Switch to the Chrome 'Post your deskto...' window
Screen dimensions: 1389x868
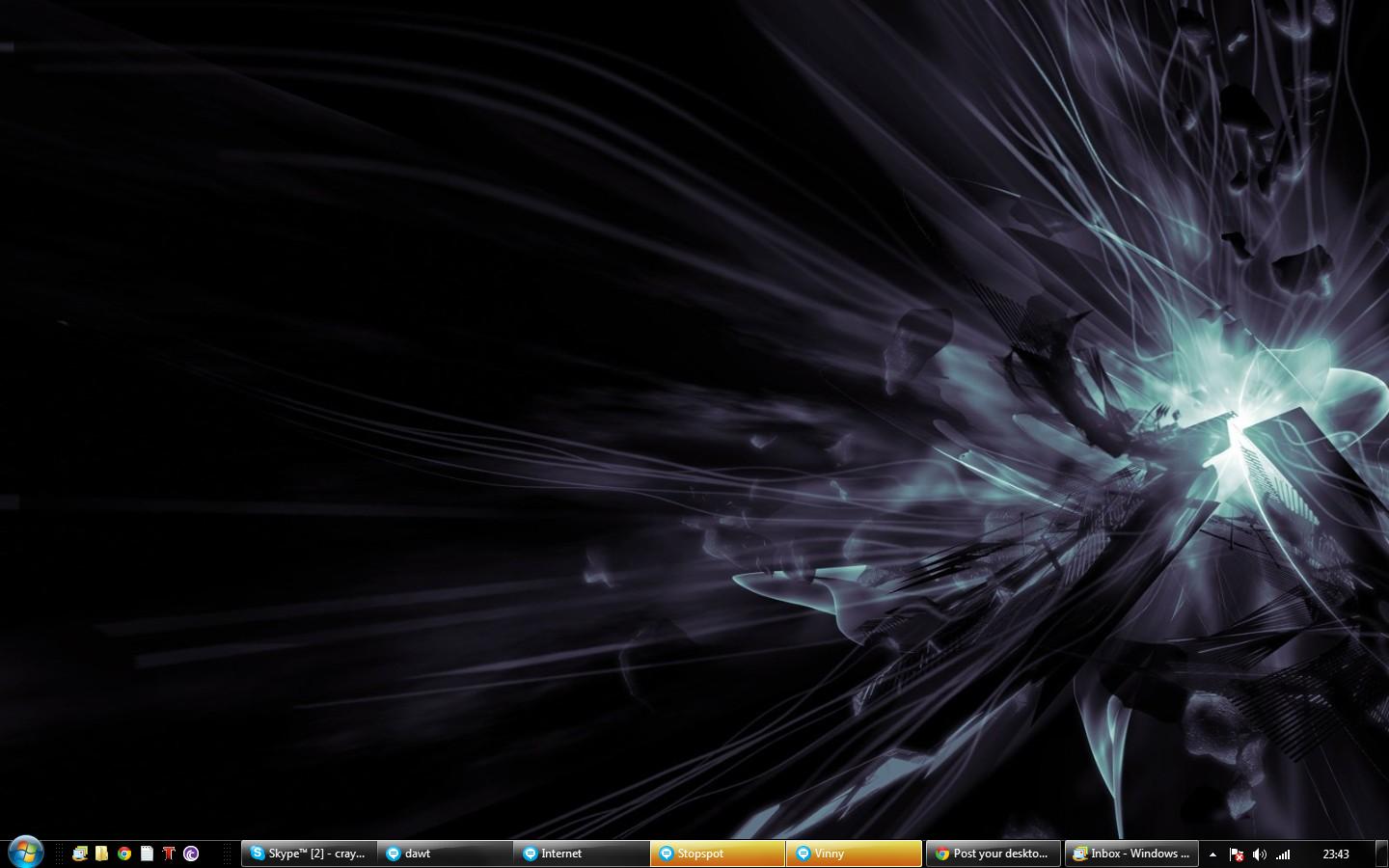point(993,854)
